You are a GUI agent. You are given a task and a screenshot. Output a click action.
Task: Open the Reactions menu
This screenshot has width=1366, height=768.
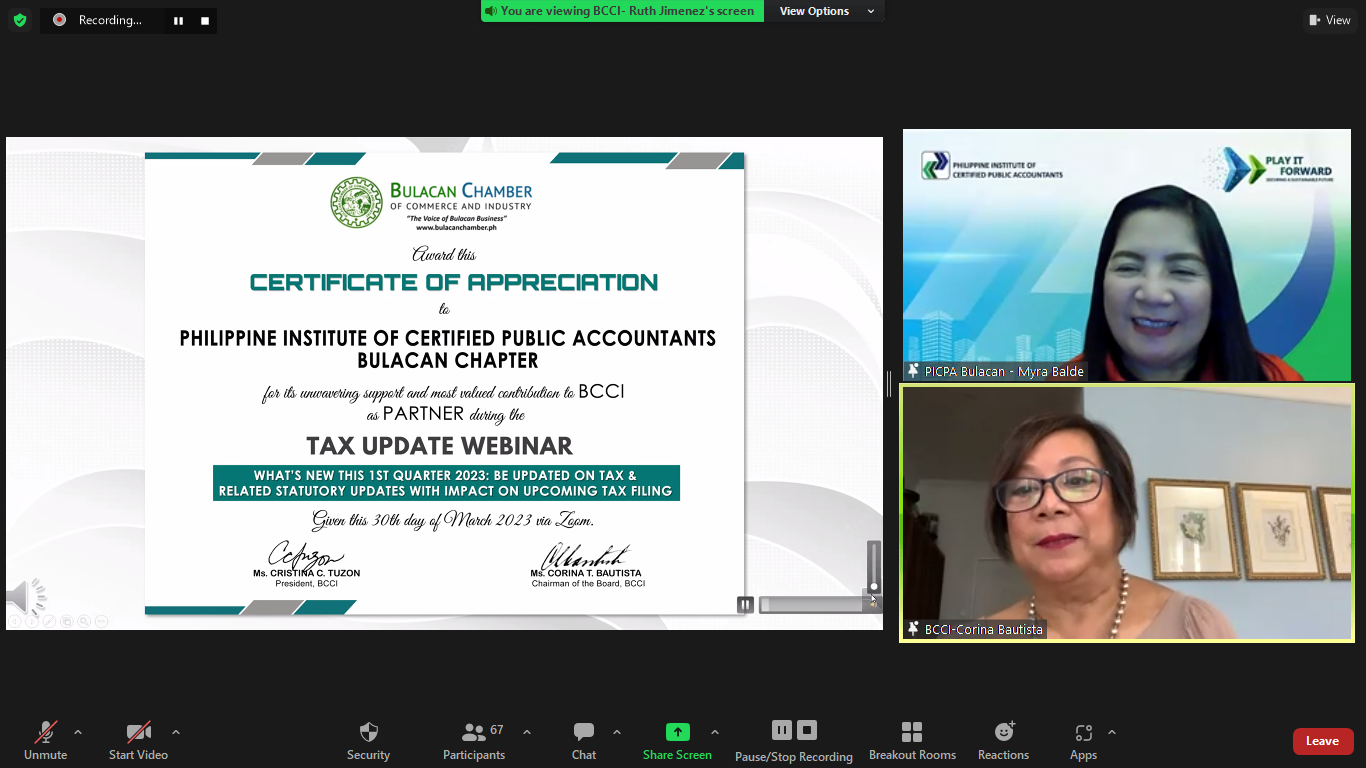point(1003,741)
